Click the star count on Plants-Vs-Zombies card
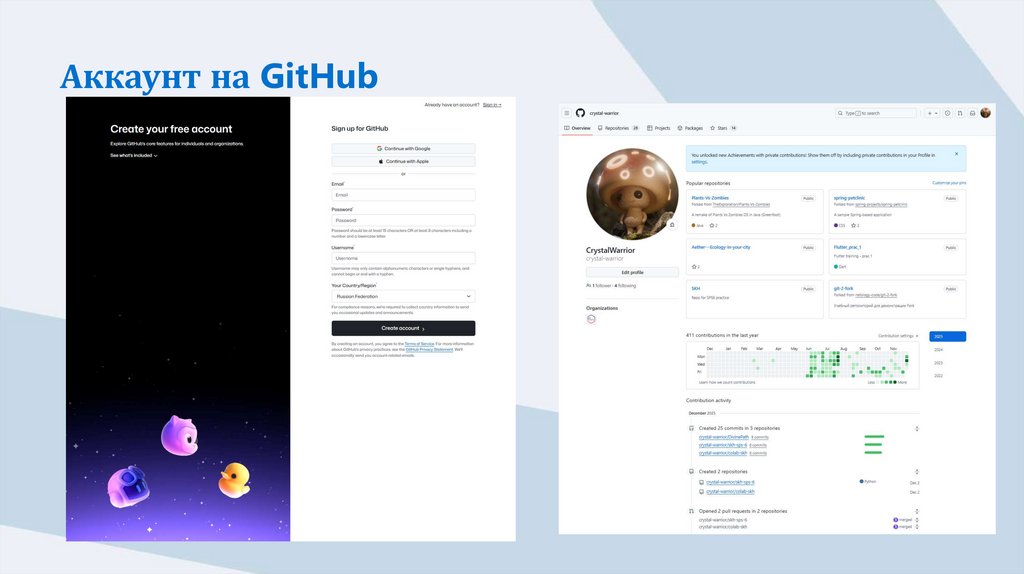Image resolution: width=1024 pixels, height=574 pixels. (x=714, y=226)
